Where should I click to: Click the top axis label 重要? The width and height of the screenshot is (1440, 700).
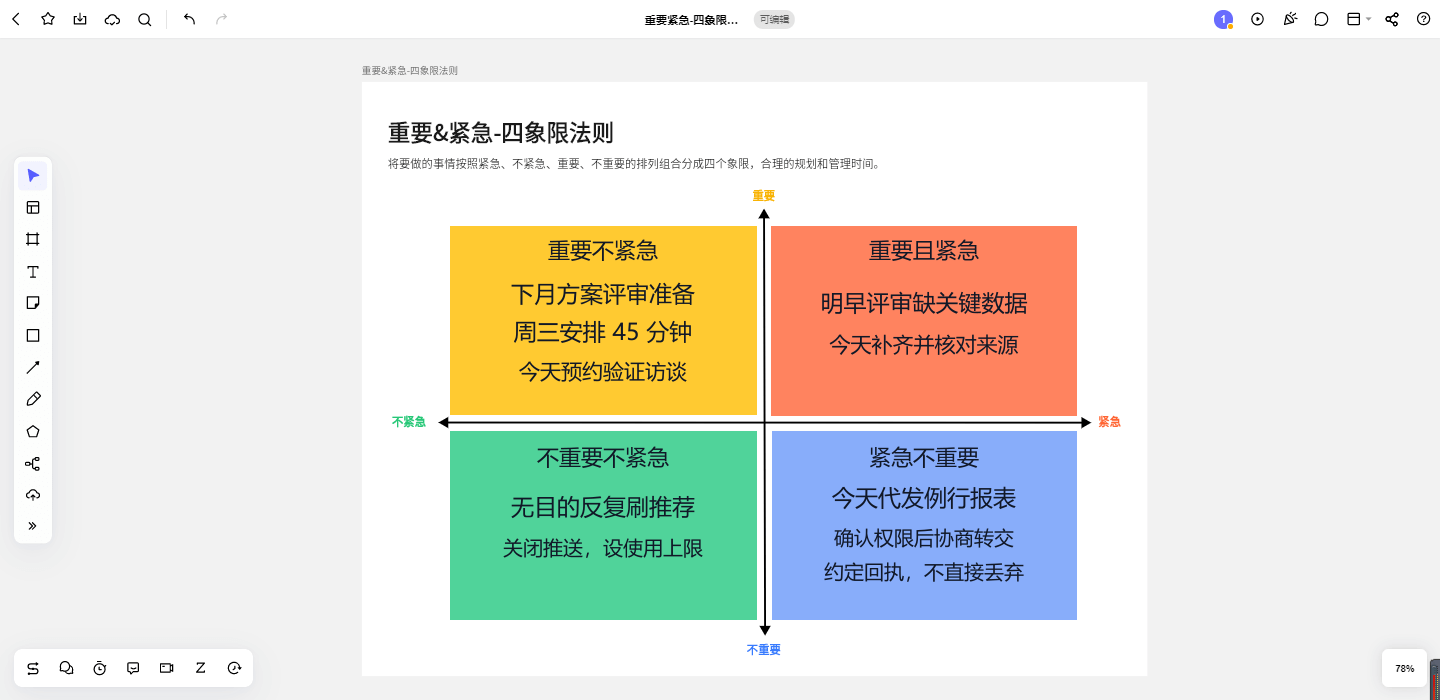pyautogui.click(x=764, y=196)
